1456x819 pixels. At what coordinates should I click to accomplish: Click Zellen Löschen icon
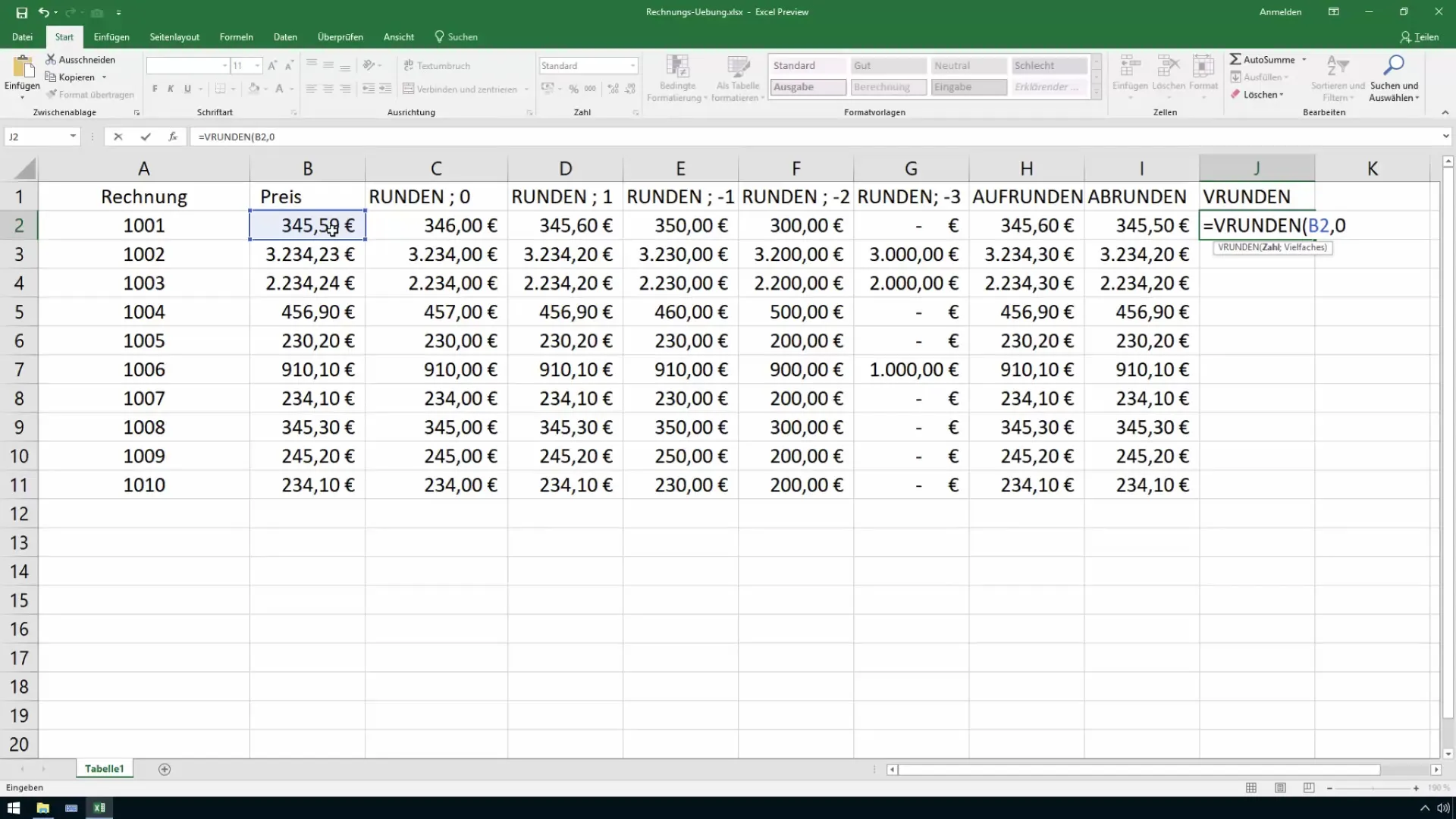[1168, 66]
